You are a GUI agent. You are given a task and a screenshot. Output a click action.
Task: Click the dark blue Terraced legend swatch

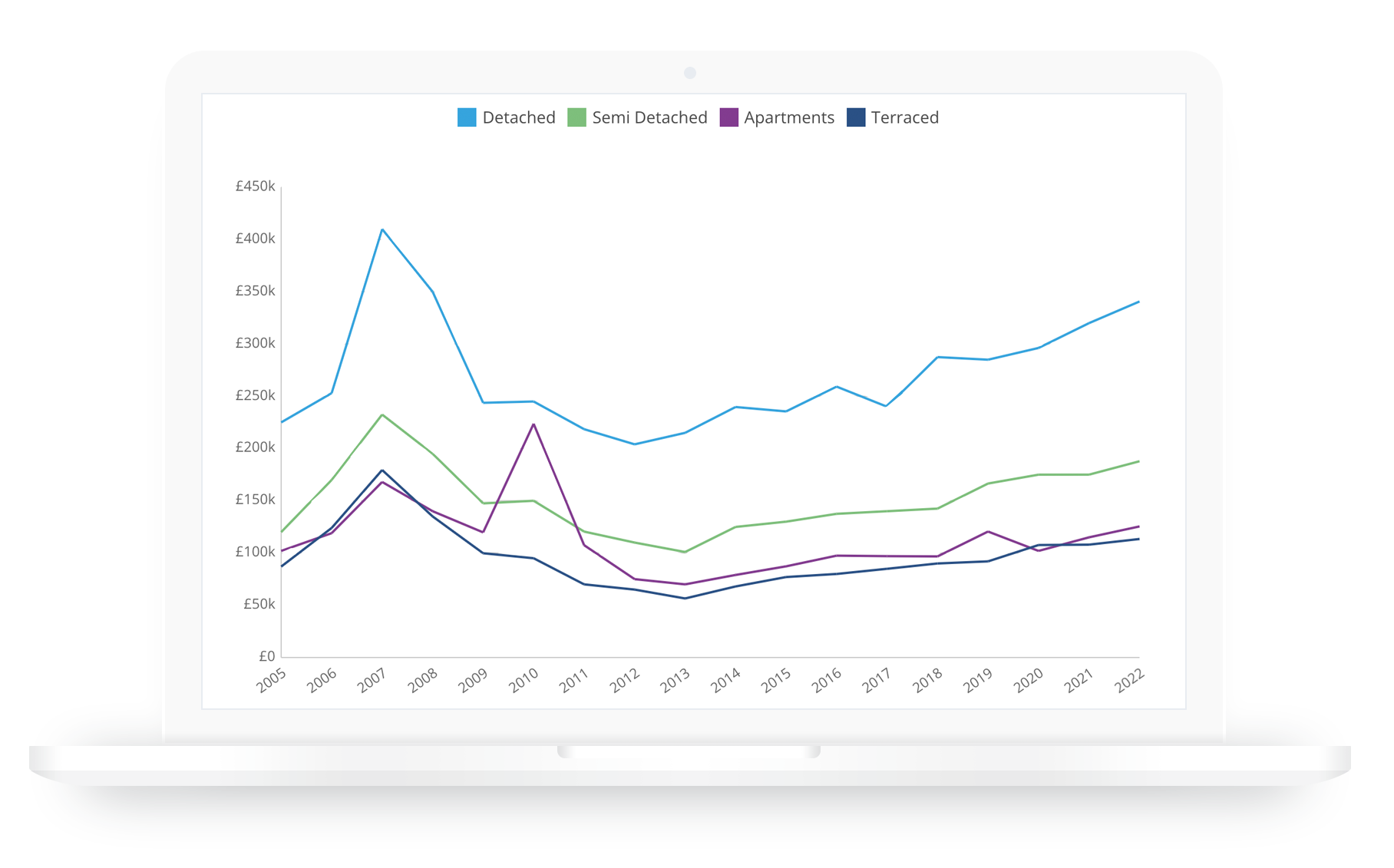pyautogui.click(x=856, y=117)
